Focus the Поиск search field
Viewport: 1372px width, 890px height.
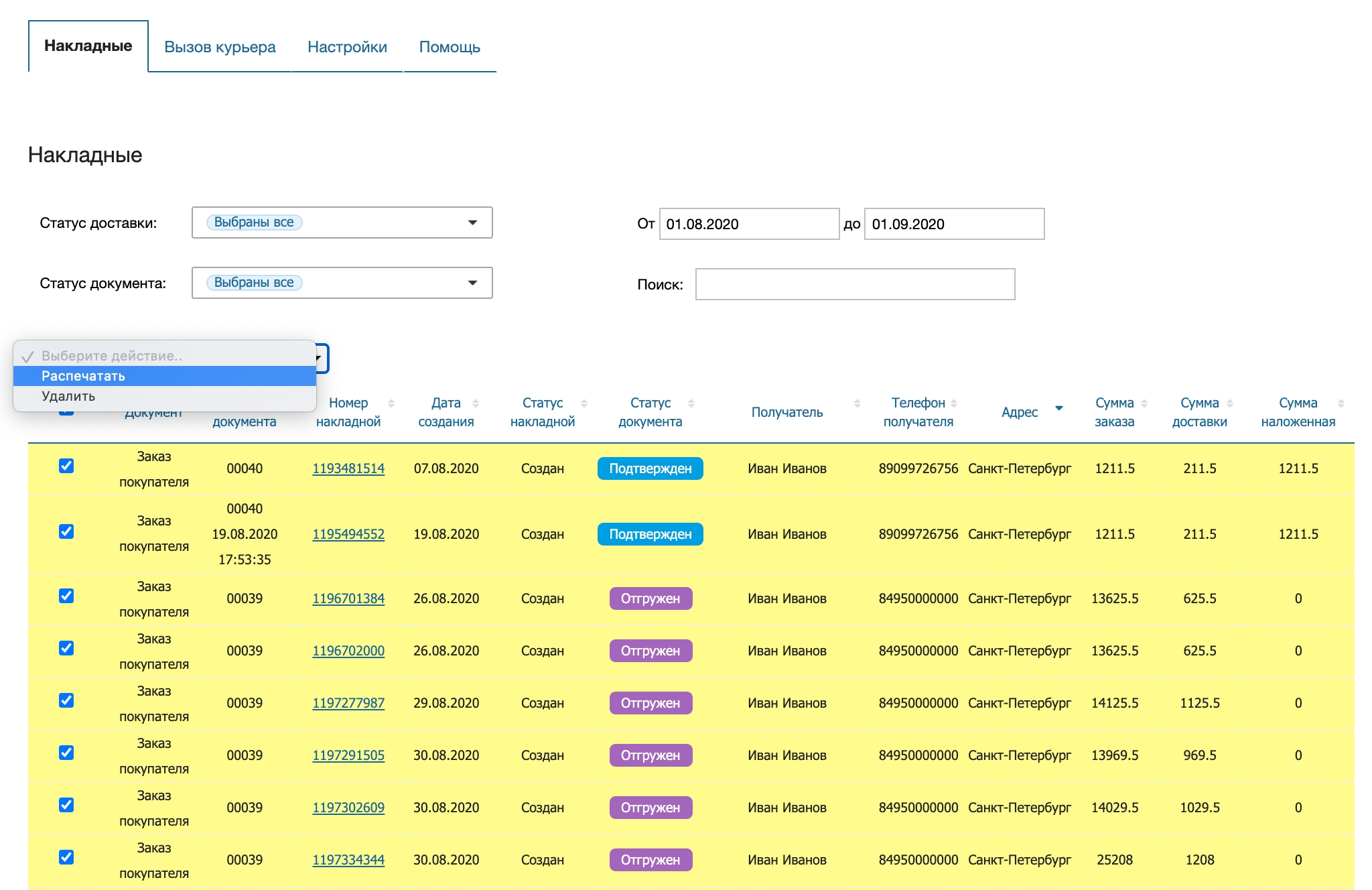click(855, 284)
